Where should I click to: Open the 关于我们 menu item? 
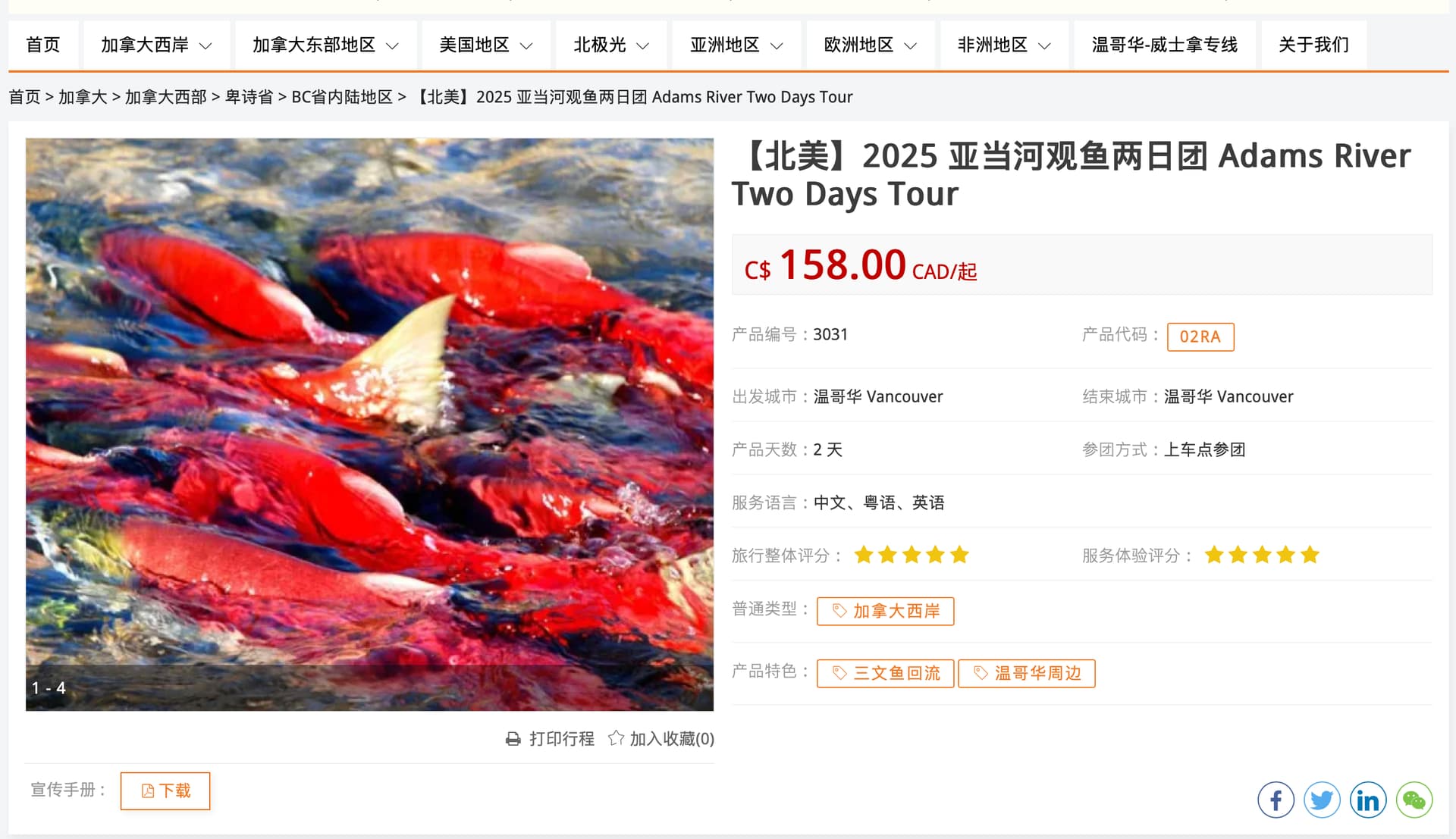pos(1314,45)
